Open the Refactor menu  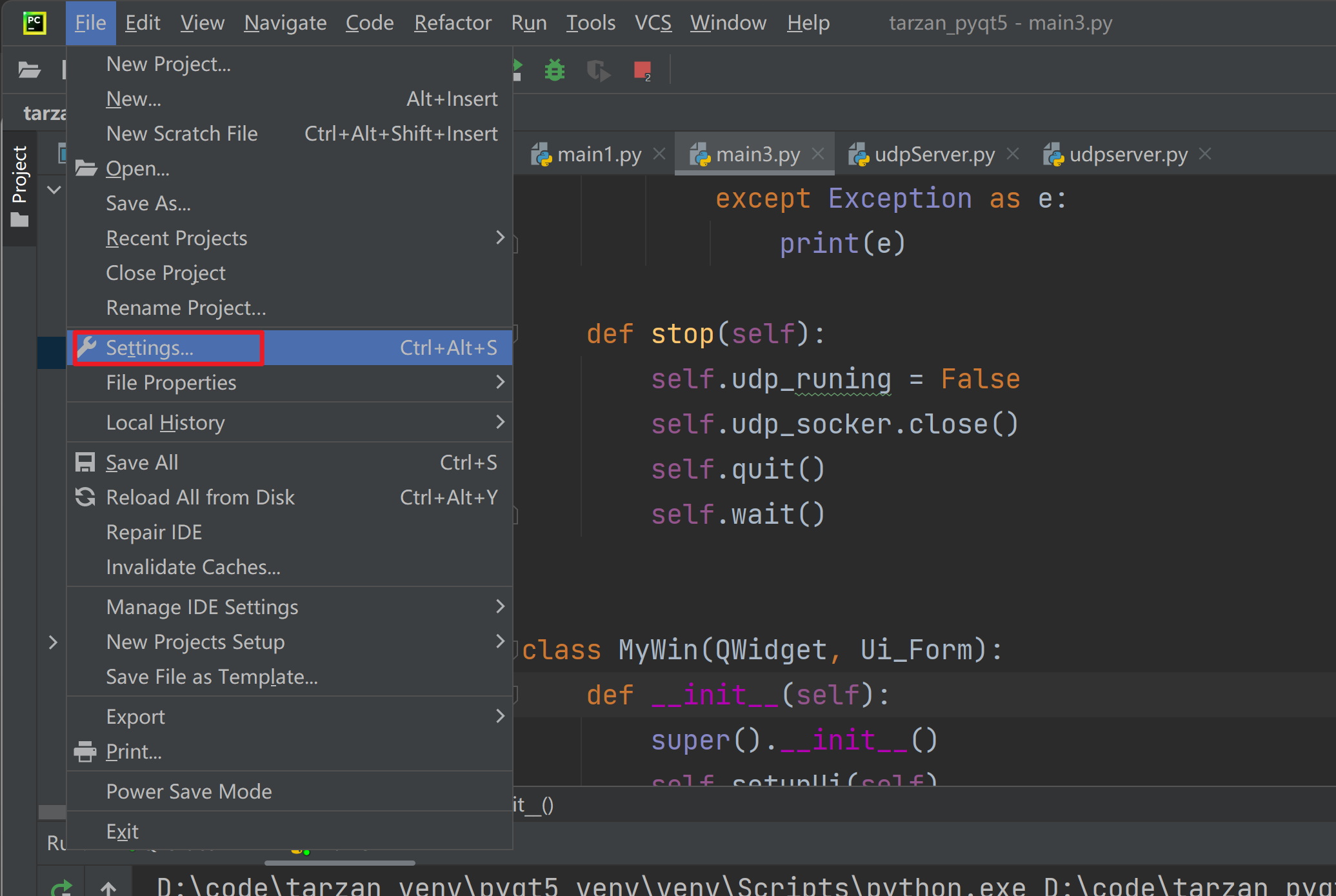[453, 23]
